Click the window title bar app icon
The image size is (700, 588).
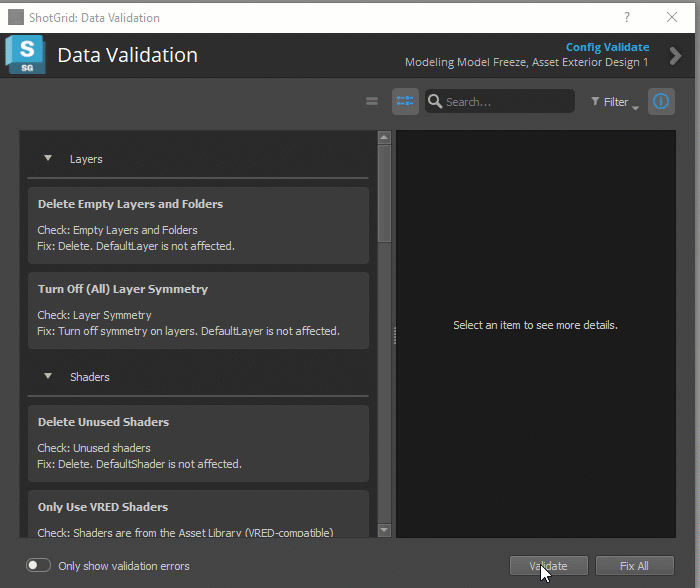(16, 17)
